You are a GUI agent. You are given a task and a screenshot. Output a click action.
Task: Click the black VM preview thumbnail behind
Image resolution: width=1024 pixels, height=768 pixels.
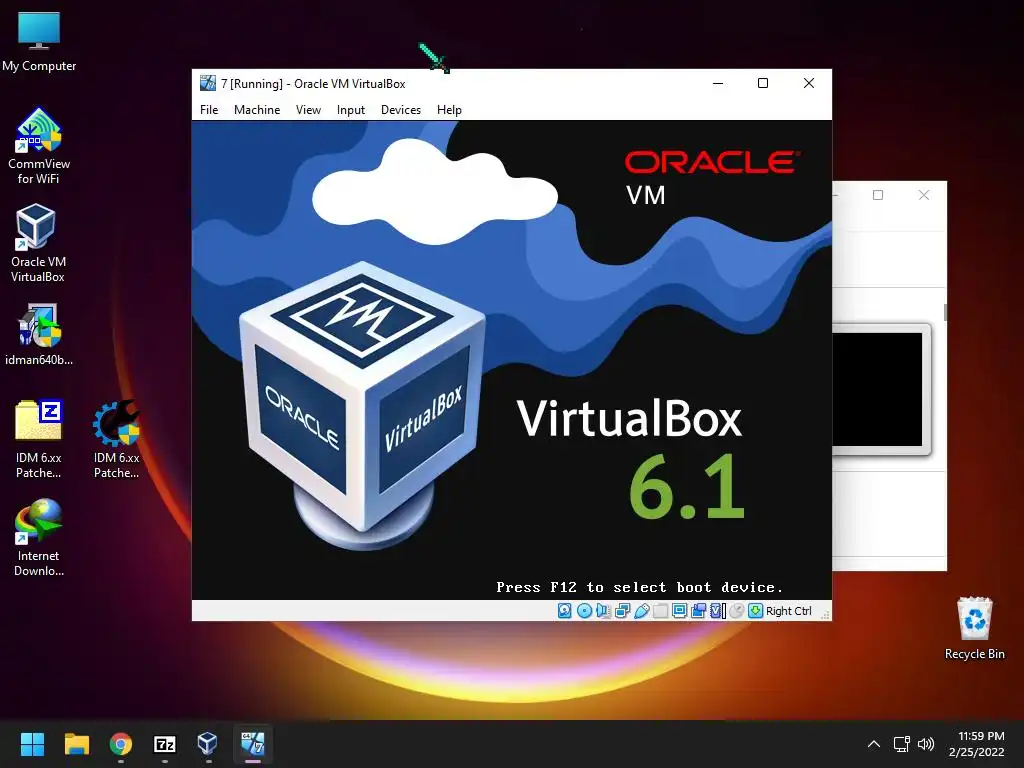(x=877, y=389)
